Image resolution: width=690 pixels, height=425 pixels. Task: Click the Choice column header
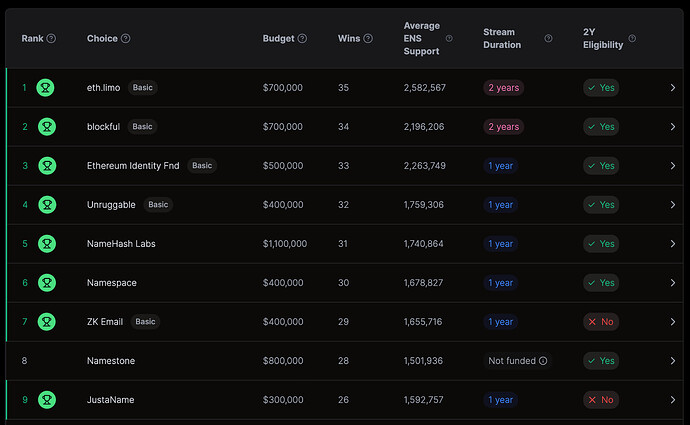point(102,38)
